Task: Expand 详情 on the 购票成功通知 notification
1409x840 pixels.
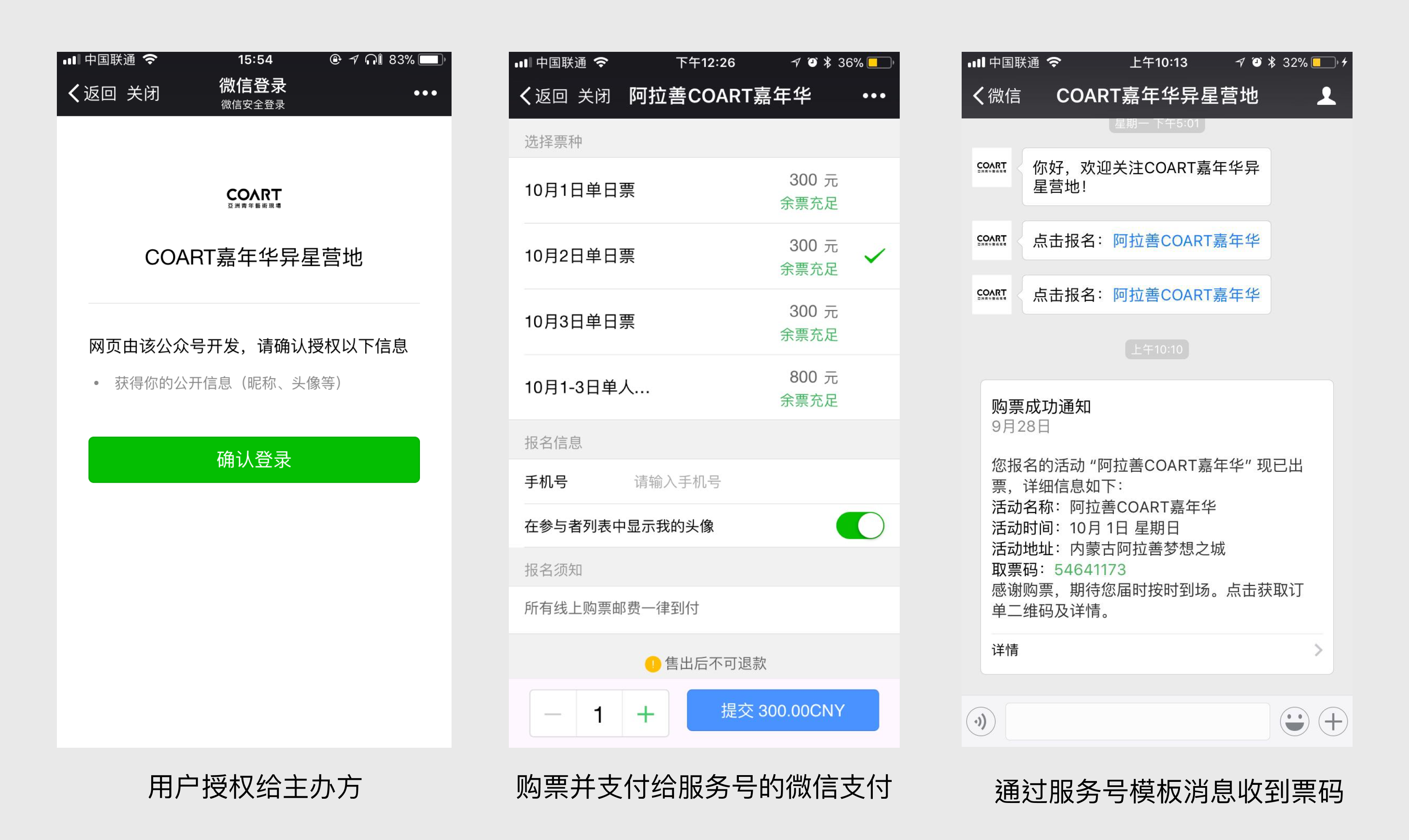Action: 1004,650
